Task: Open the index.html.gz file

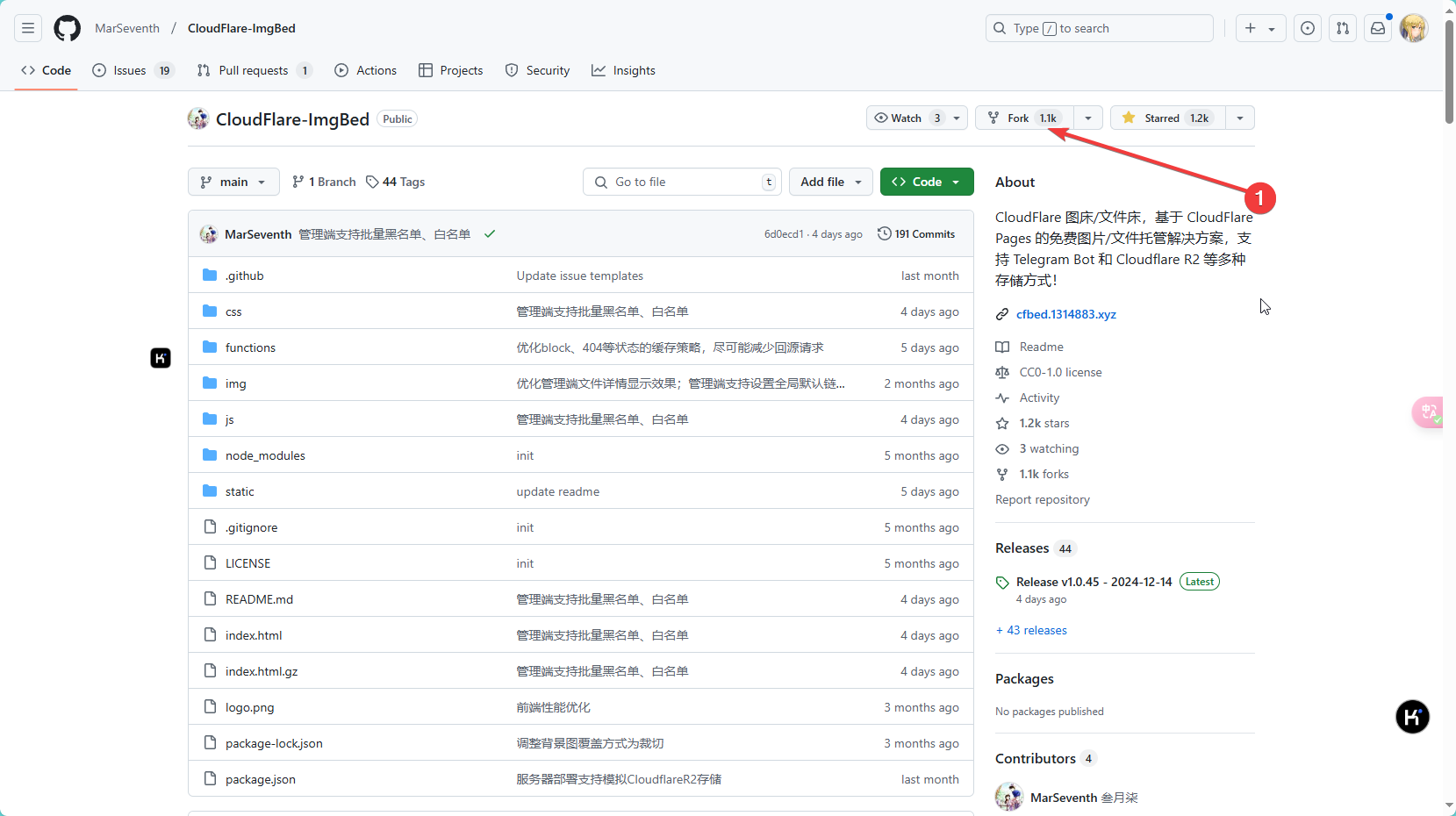Action: tap(262, 671)
